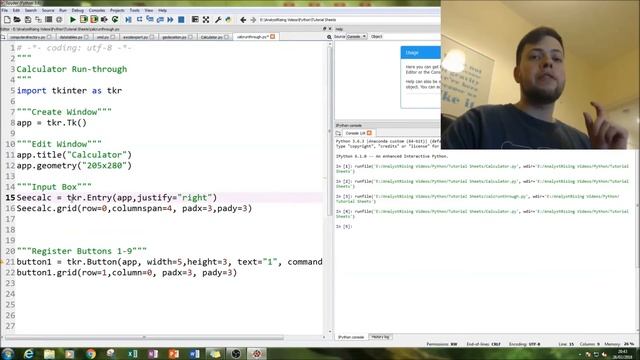Save the current file with the floppy icon

pos(28,20)
